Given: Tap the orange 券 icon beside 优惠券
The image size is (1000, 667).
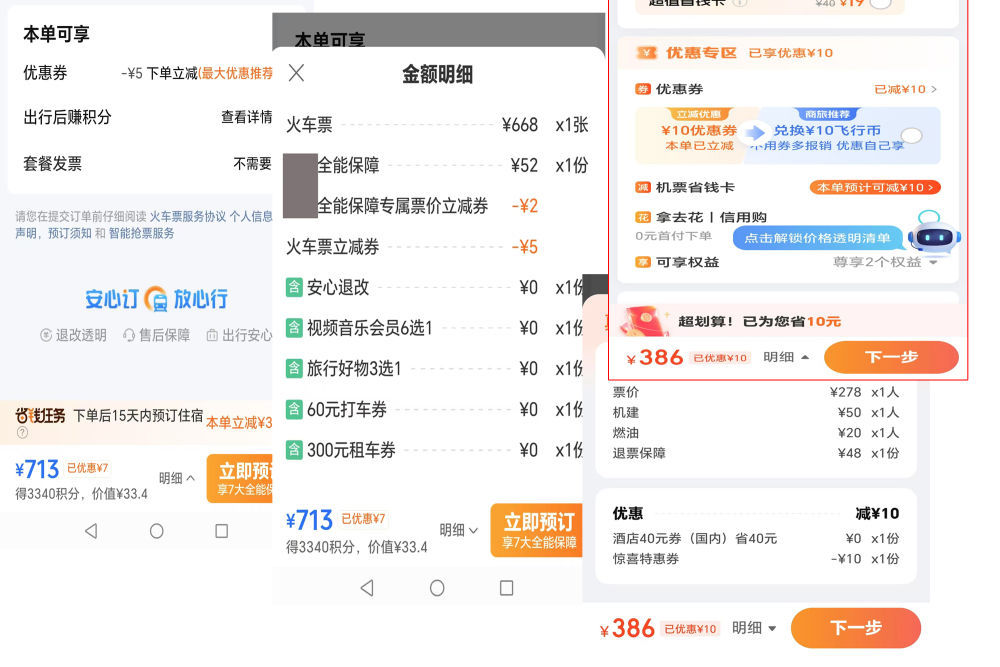Looking at the screenshot, I should click(x=643, y=89).
